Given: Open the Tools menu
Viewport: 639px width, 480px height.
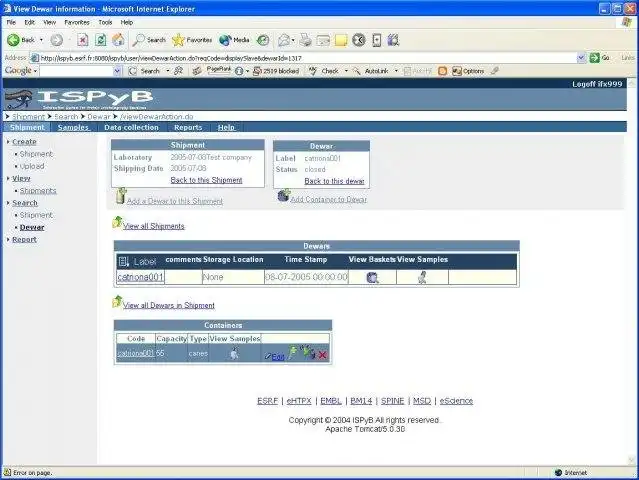Looking at the screenshot, I should 105,22.
